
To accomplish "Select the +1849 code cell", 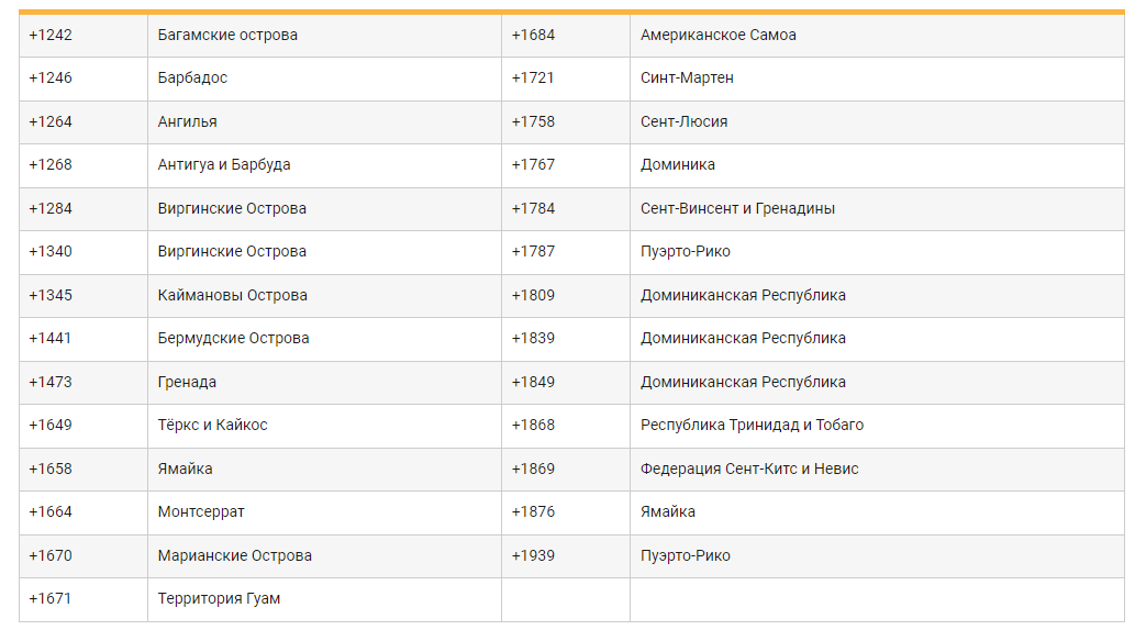I will coord(533,382).
